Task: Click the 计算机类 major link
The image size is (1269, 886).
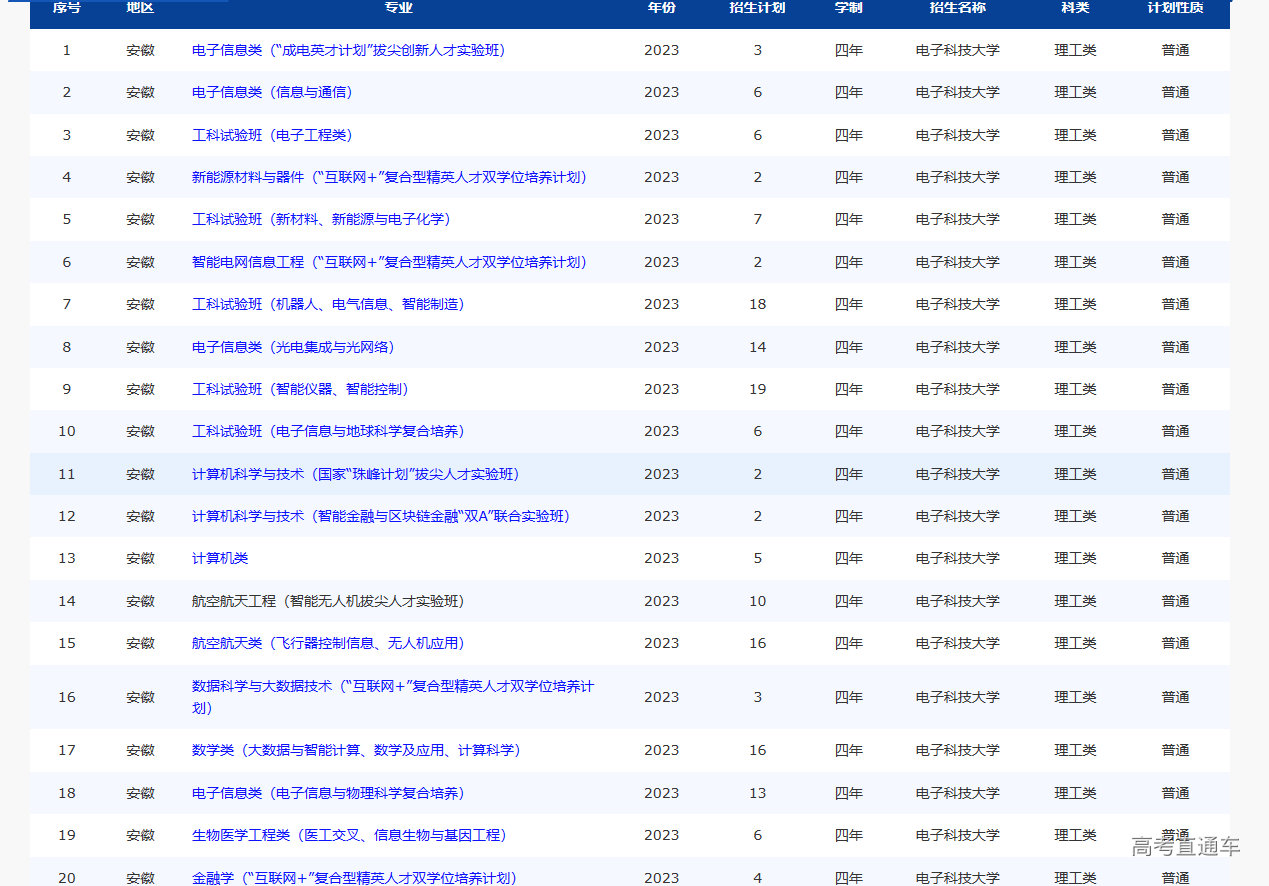Action: [220, 558]
